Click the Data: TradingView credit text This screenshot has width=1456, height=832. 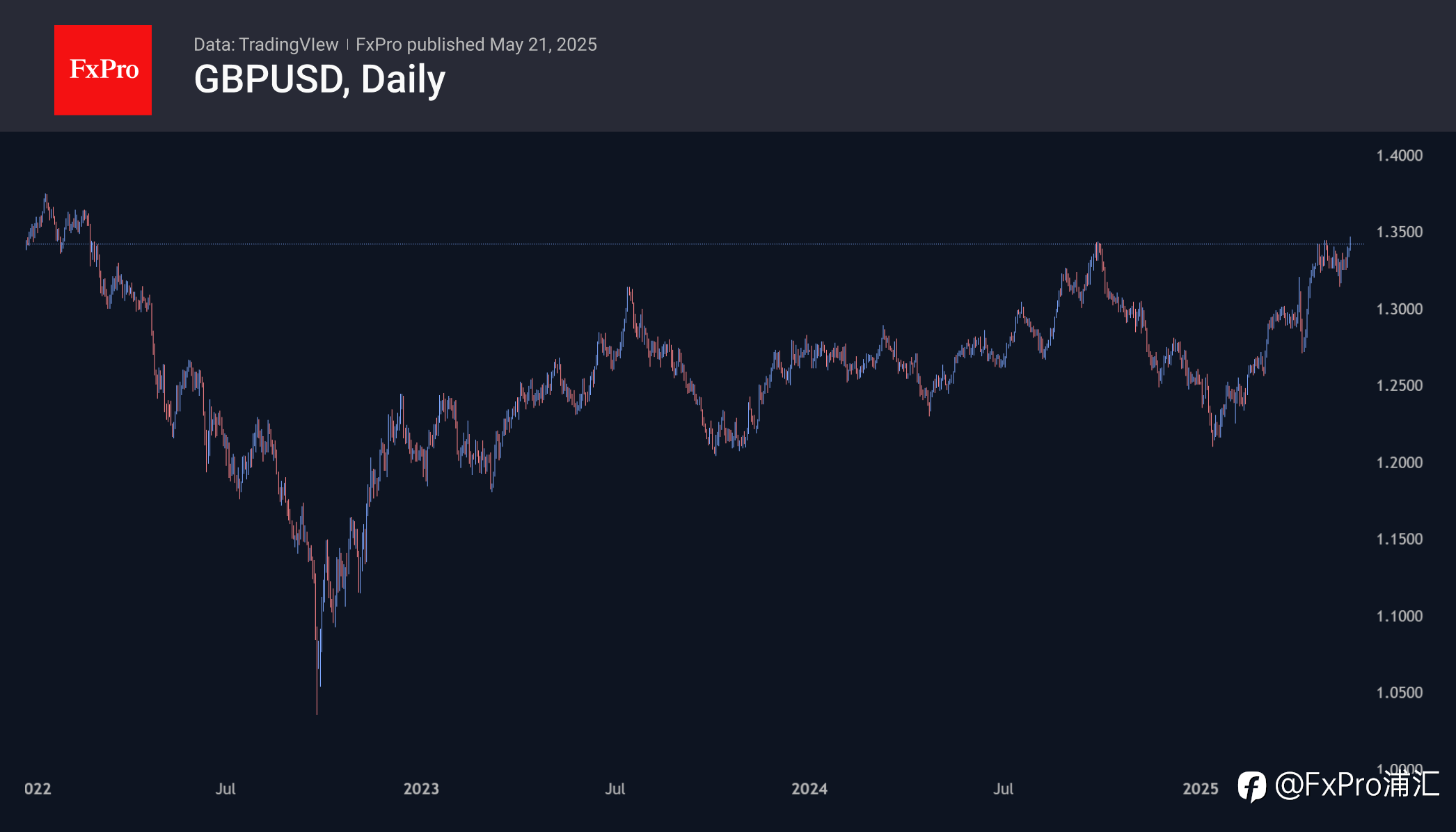[266, 45]
